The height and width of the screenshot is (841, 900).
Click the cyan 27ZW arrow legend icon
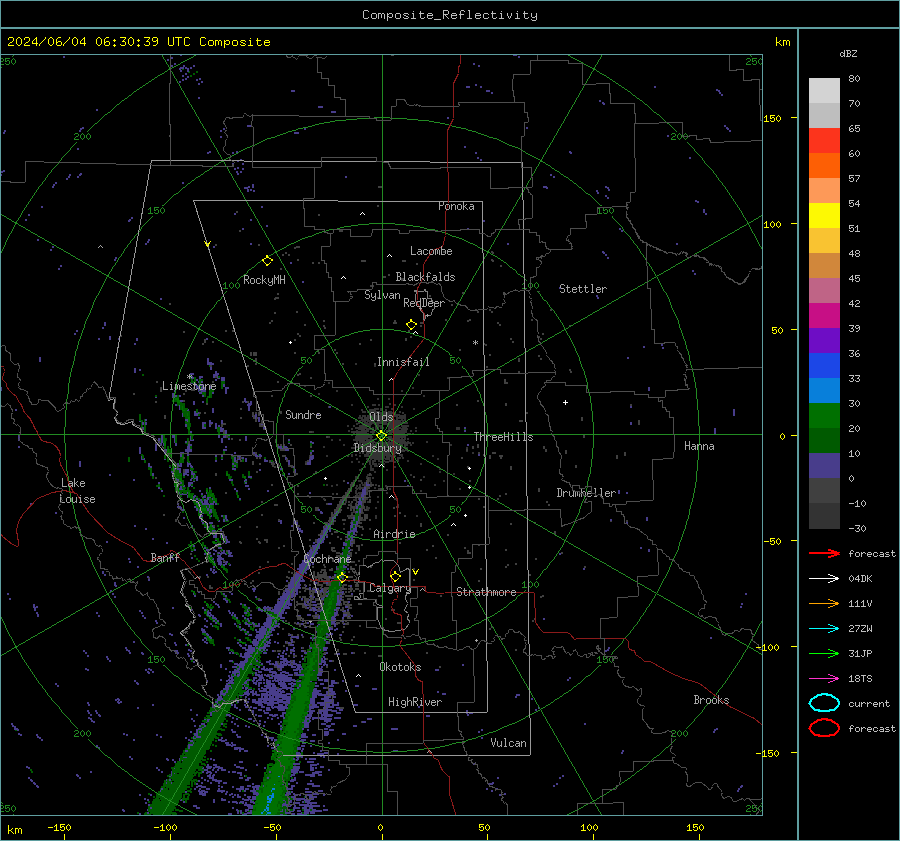pyautogui.click(x=824, y=629)
